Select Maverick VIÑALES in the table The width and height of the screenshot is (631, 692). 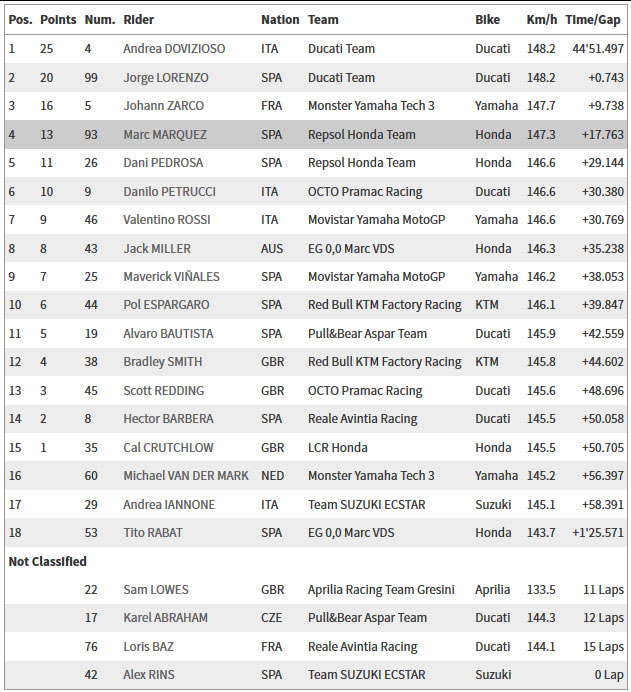pyautogui.click(x=172, y=277)
